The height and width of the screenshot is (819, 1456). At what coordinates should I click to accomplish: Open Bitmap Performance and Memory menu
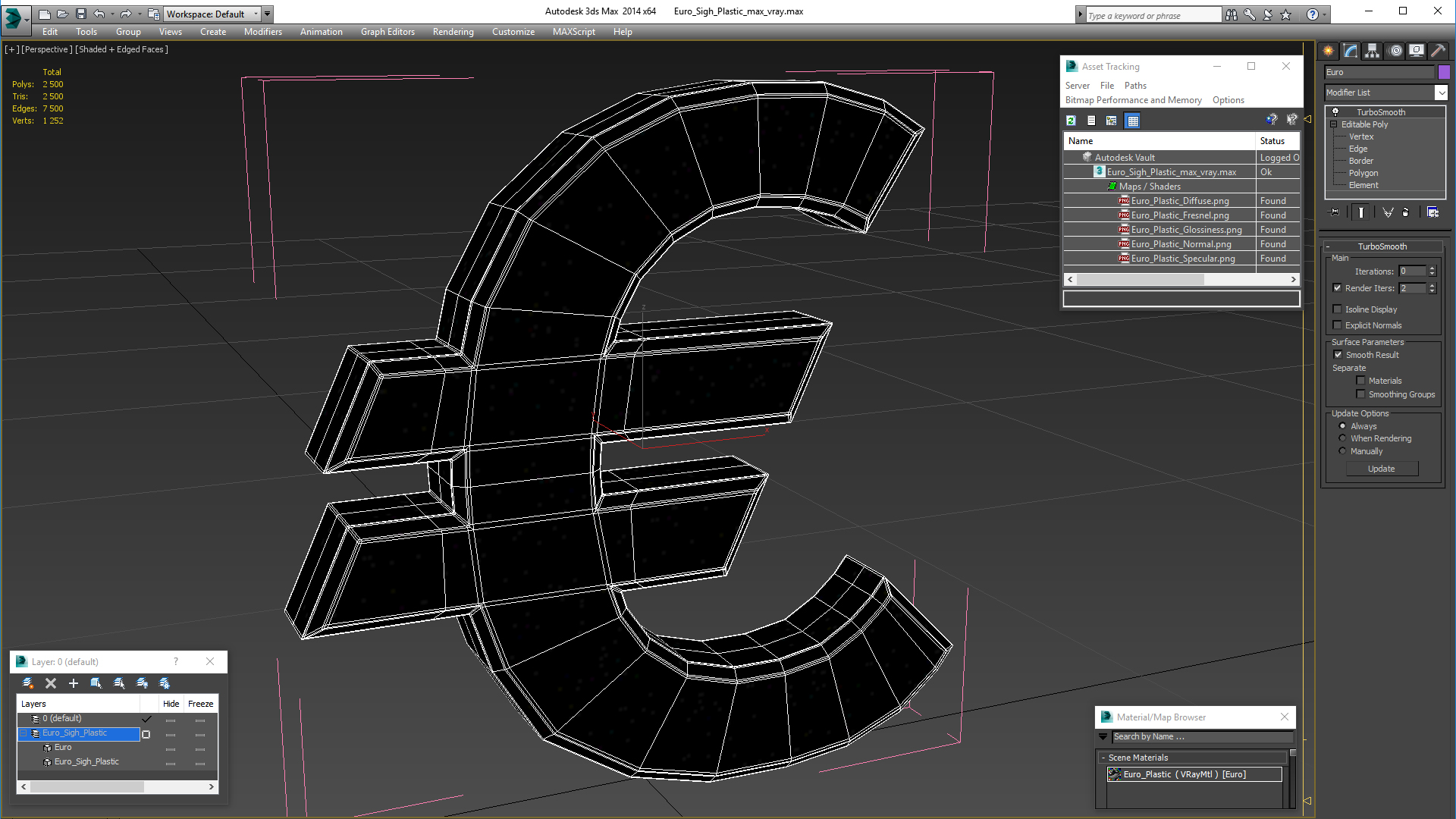[1133, 100]
